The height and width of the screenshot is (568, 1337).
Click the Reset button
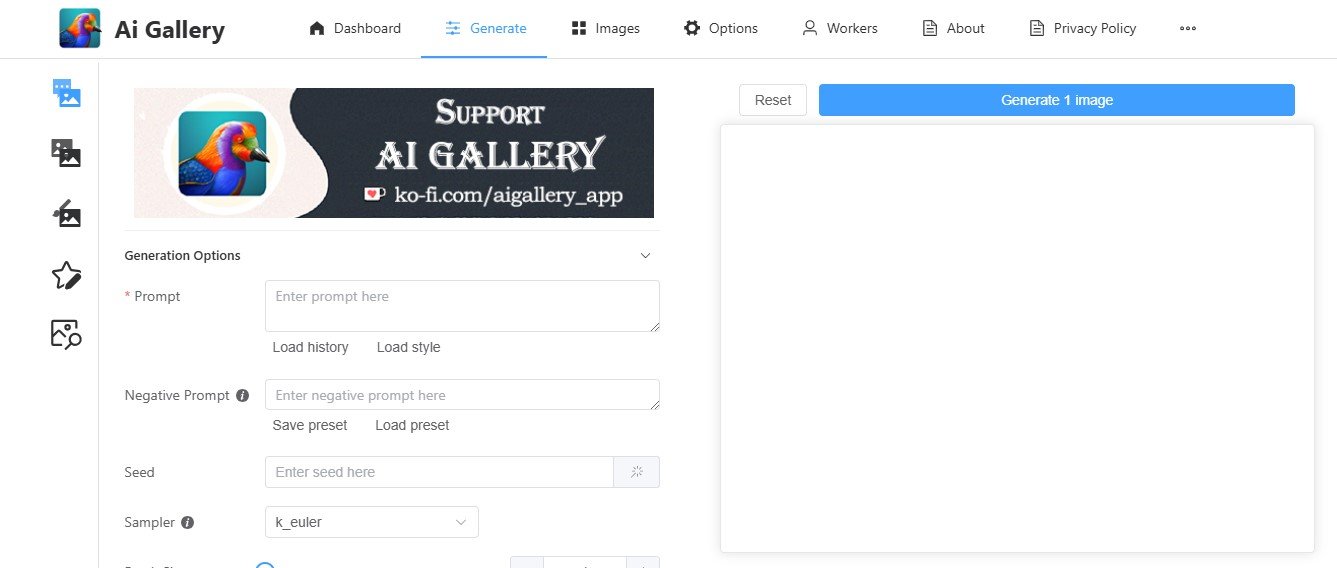772,100
